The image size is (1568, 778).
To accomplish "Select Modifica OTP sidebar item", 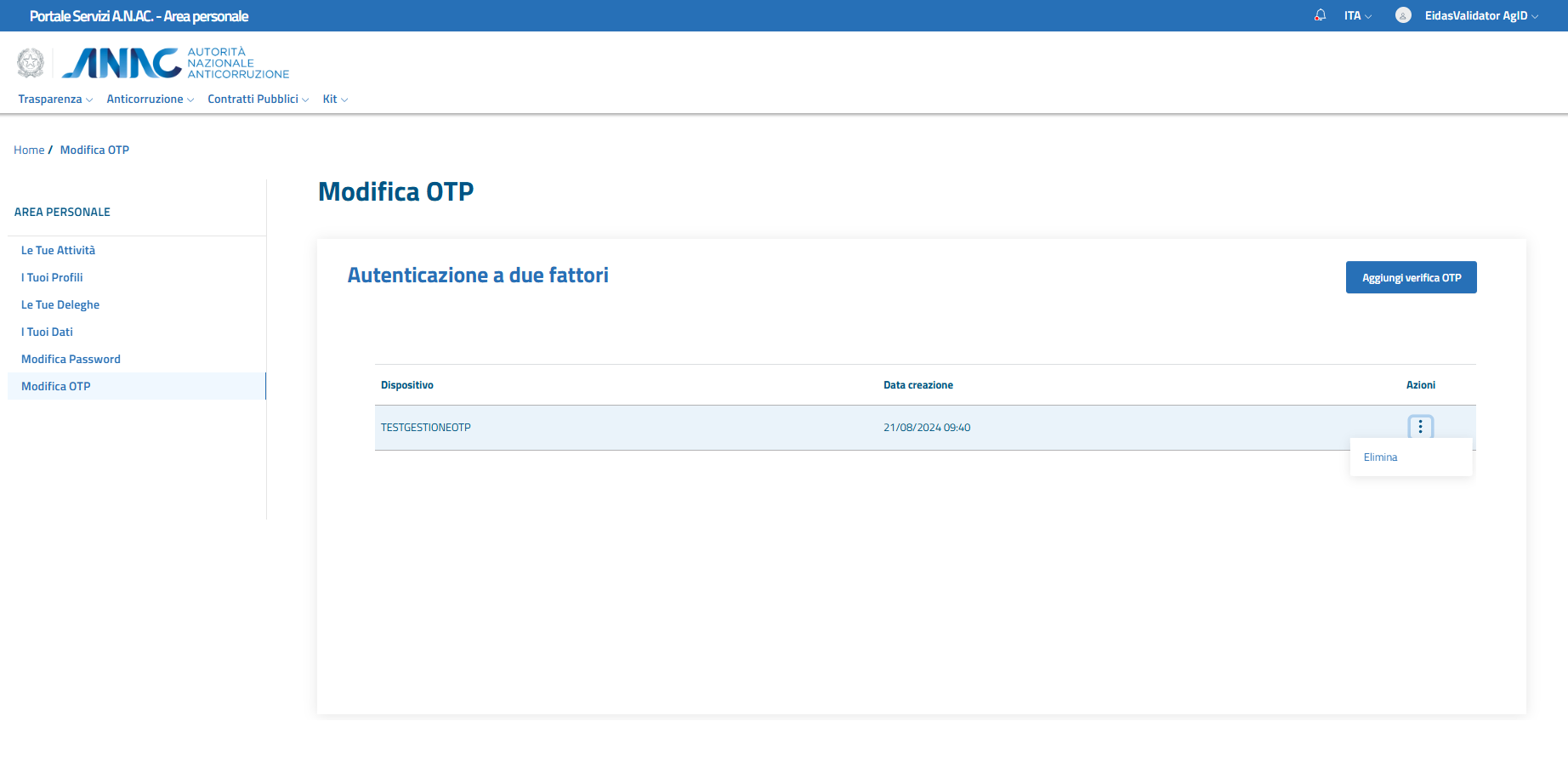I will tap(56, 387).
